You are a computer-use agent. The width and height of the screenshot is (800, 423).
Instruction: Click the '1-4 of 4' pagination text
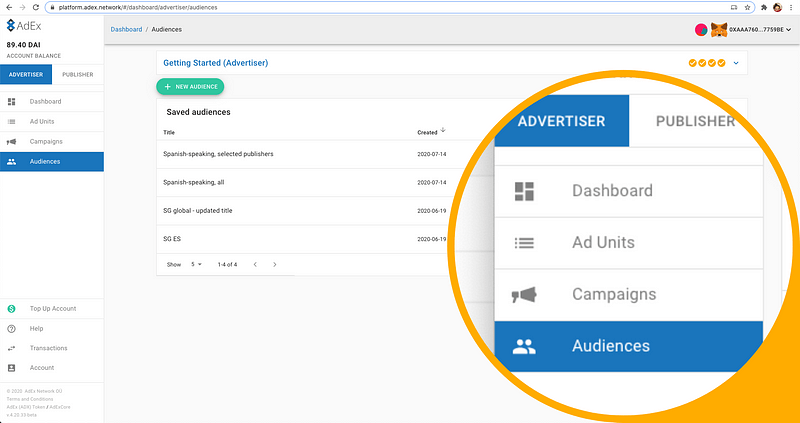[x=227, y=264]
